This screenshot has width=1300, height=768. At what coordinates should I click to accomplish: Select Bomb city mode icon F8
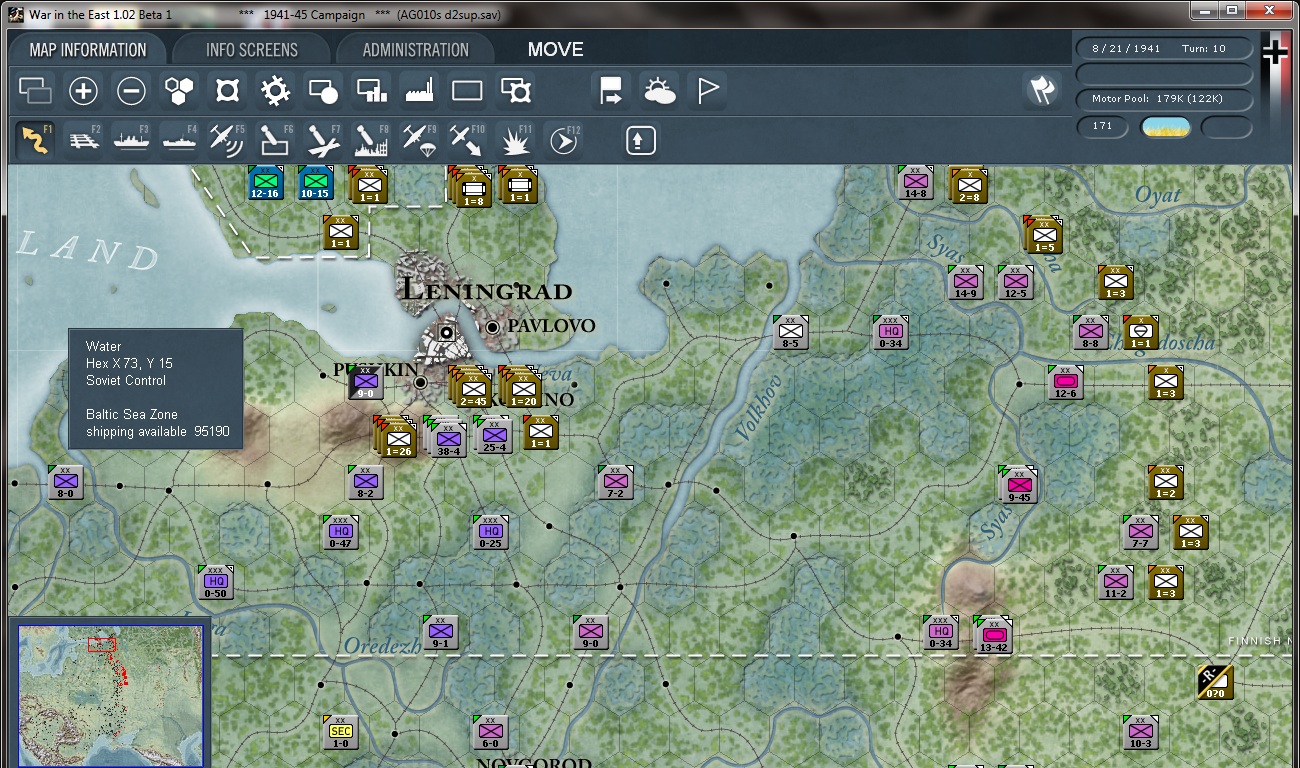point(370,139)
